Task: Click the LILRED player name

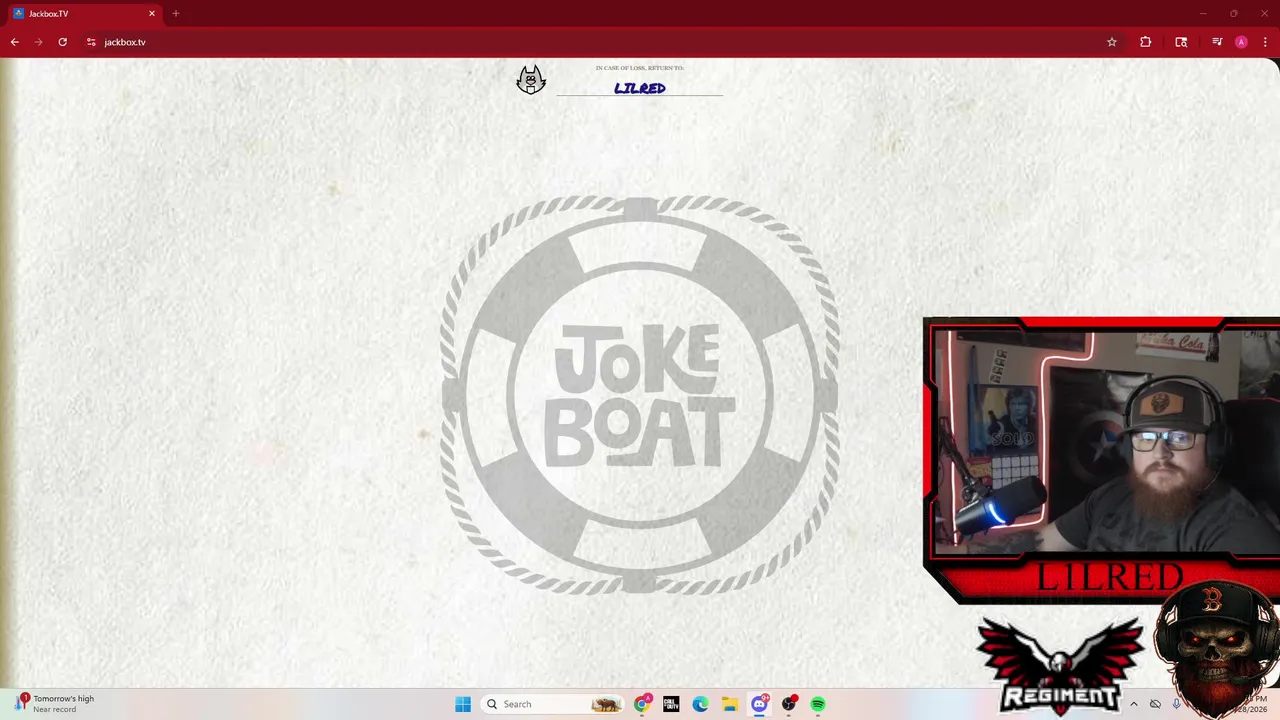Action: pos(640,88)
